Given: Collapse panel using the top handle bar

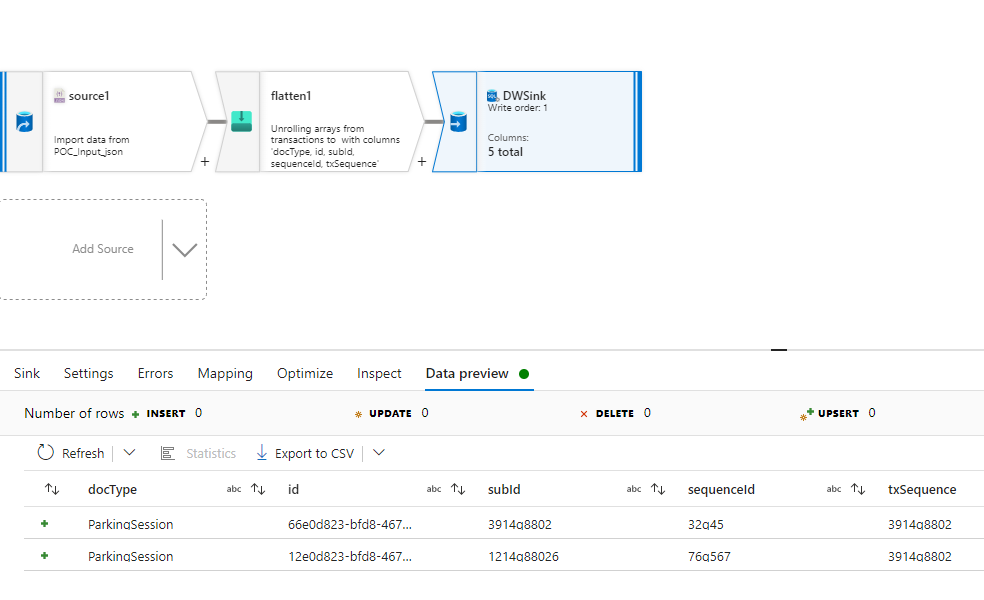Looking at the screenshot, I should click(x=779, y=350).
